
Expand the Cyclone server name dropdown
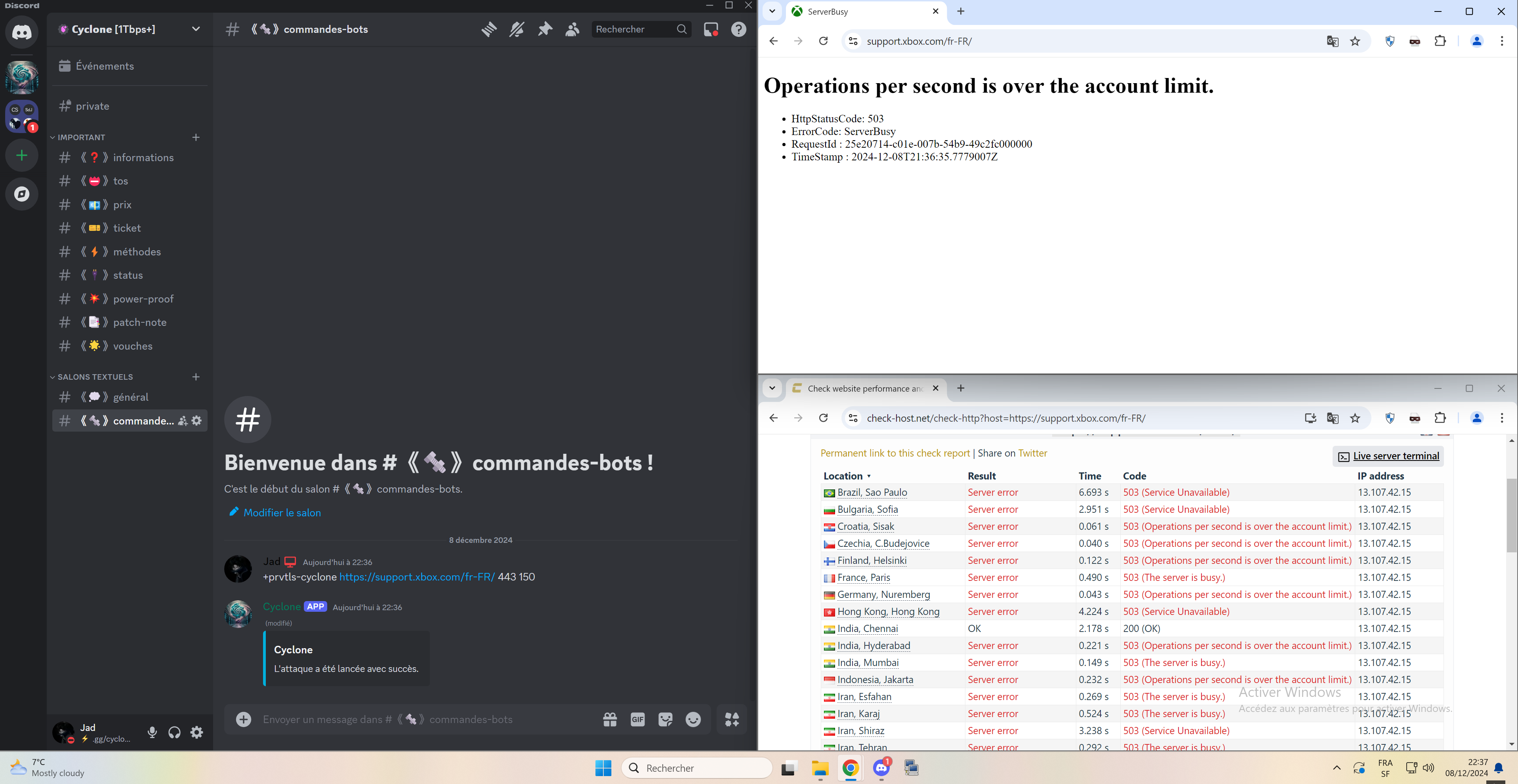(196, 29)
